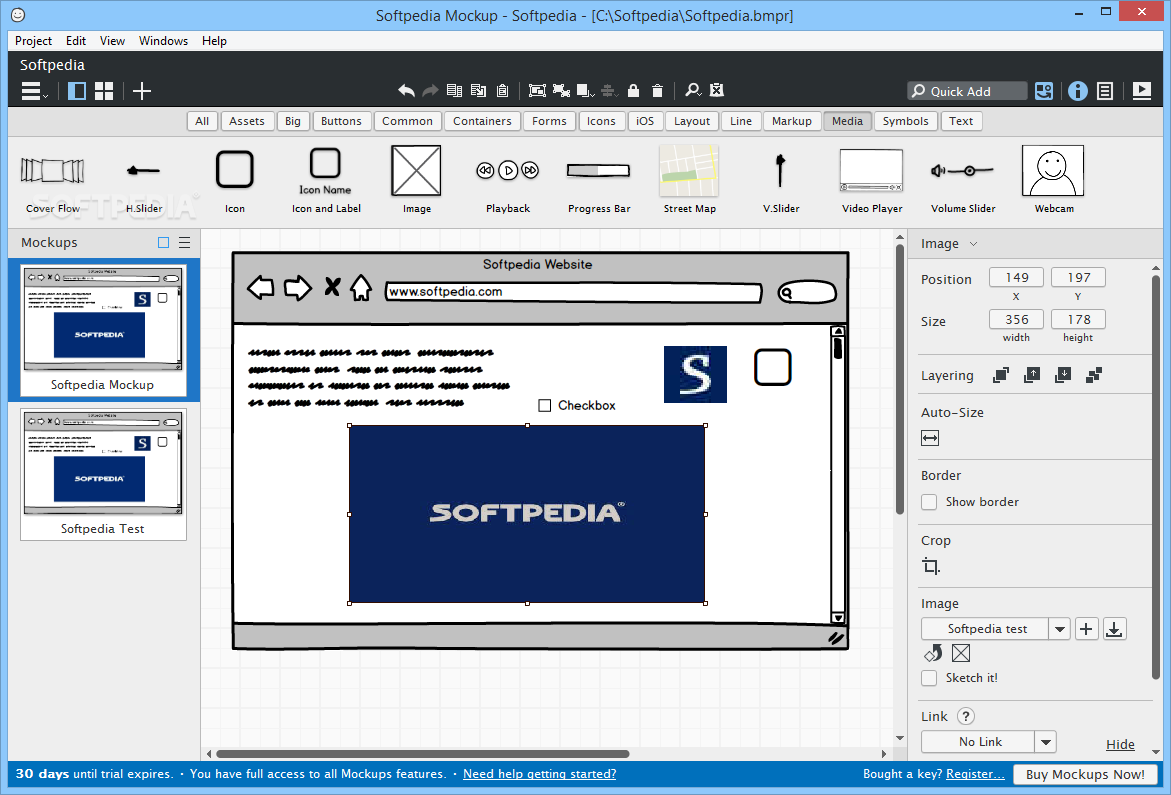
Task: Open the No Link dropdown
Action: (1046, 742)
